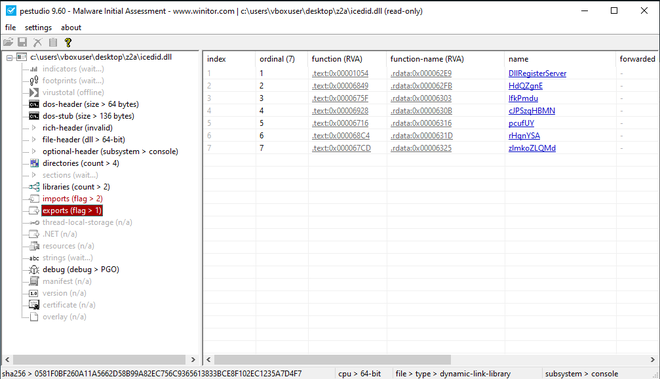
Task: Click the open file toolbar icon
Action: click(8, 42)
